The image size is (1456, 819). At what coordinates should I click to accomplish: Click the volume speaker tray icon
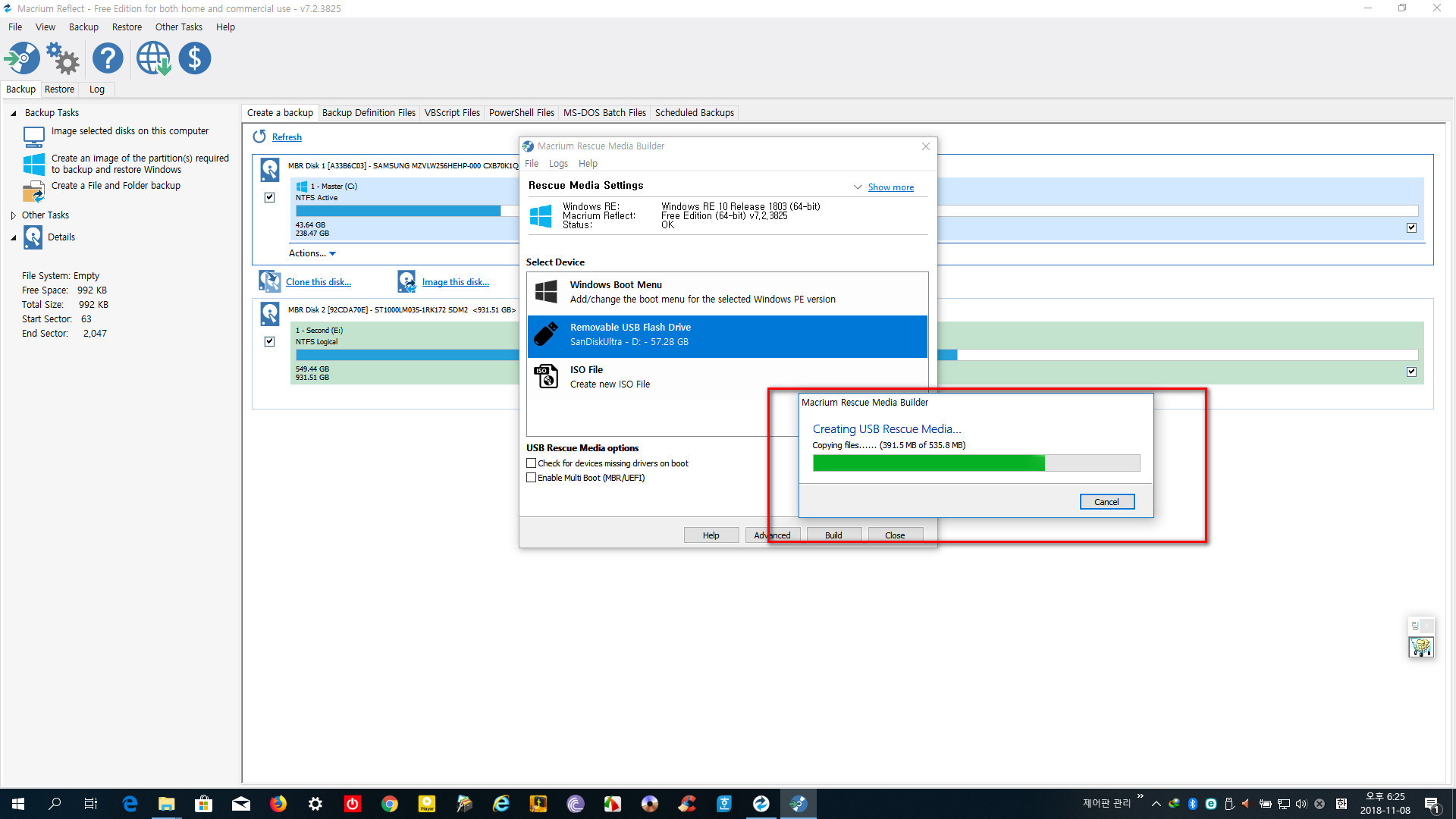[1301, 804]
